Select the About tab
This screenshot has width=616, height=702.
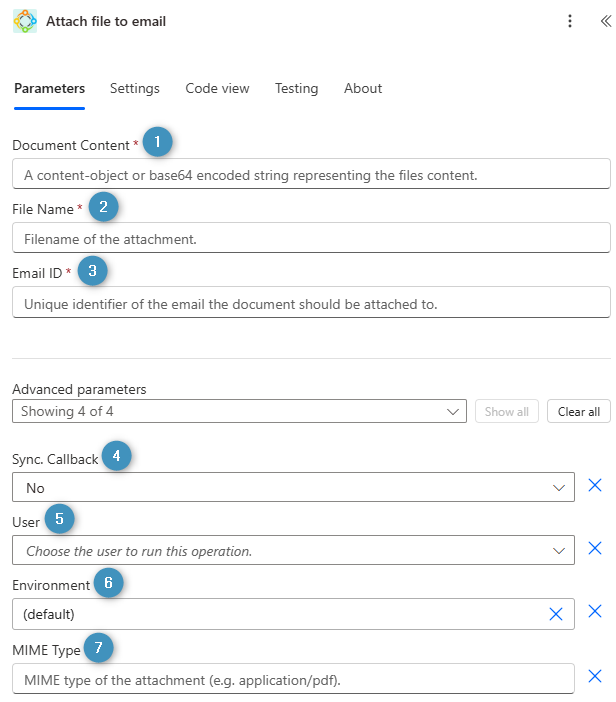click(363, 88)
